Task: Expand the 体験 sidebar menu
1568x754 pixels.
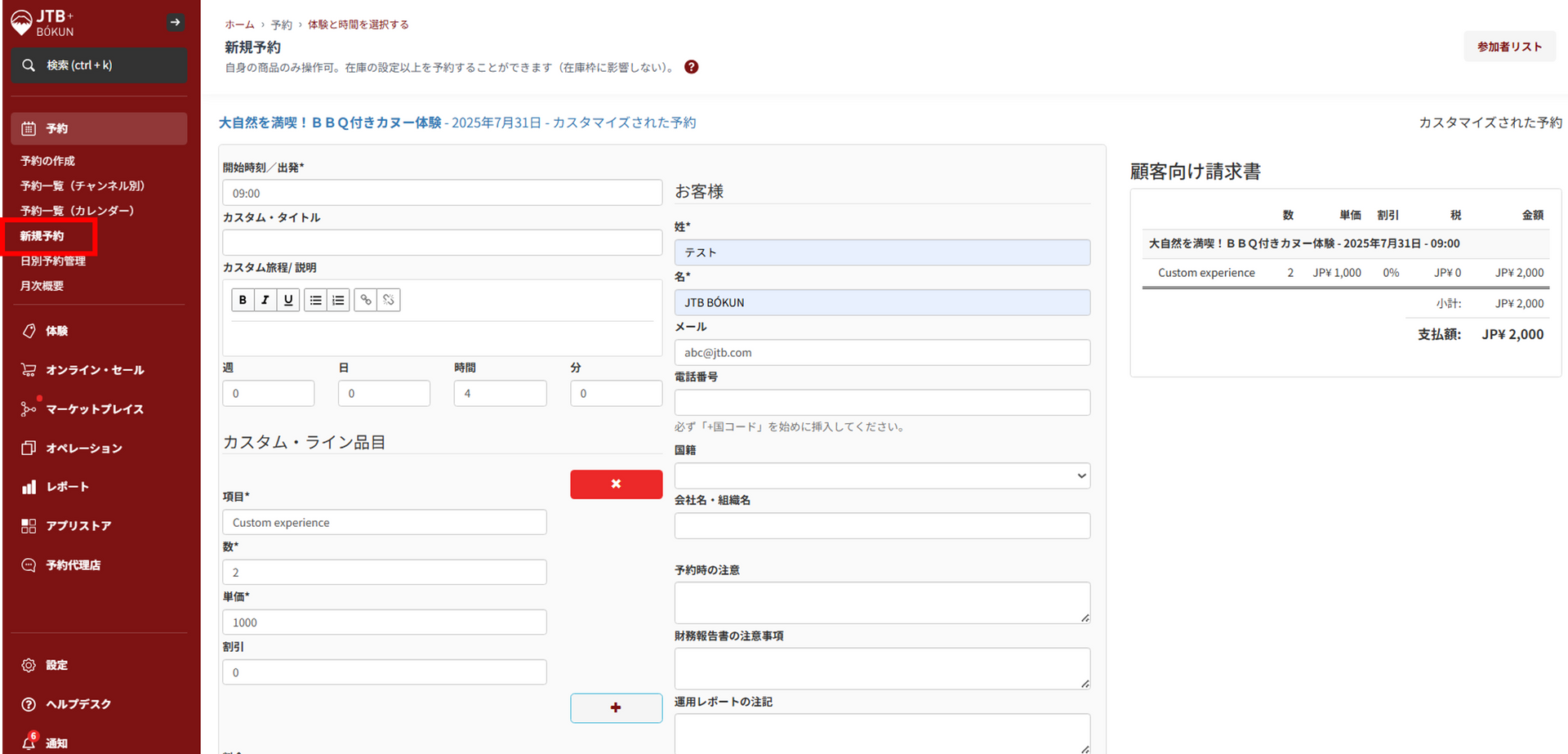Action: (57, 331)
